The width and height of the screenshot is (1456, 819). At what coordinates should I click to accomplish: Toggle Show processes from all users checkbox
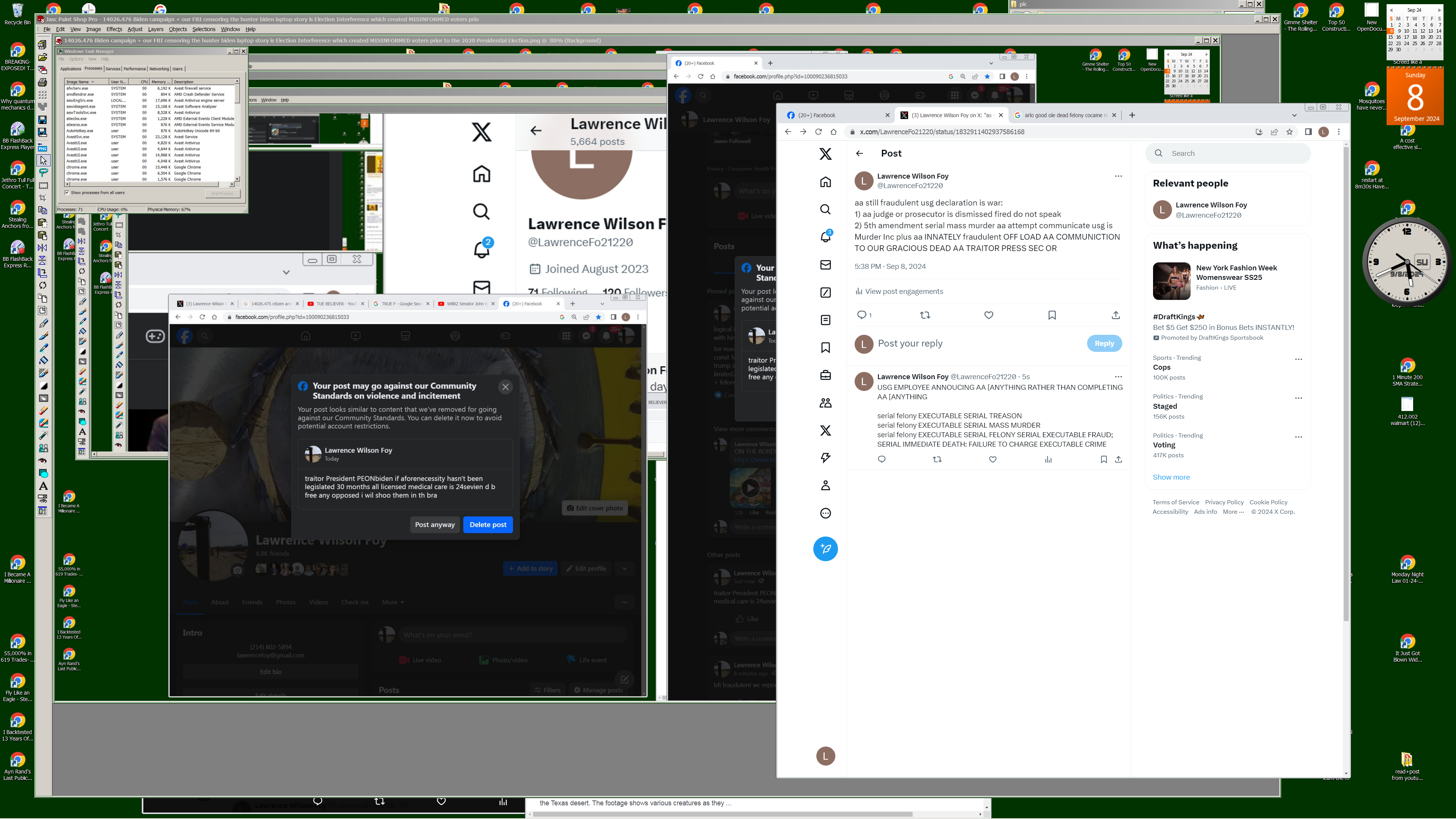point(67,193)
